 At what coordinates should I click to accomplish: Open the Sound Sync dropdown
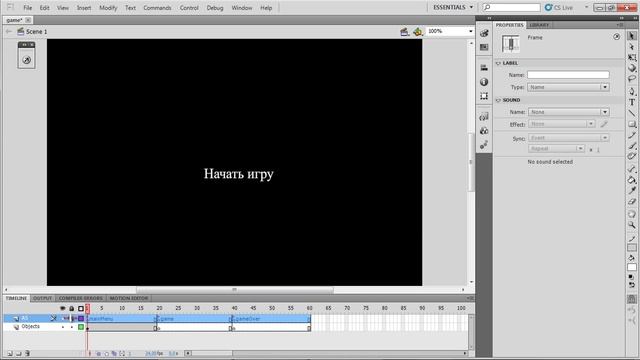coord(568,138)
